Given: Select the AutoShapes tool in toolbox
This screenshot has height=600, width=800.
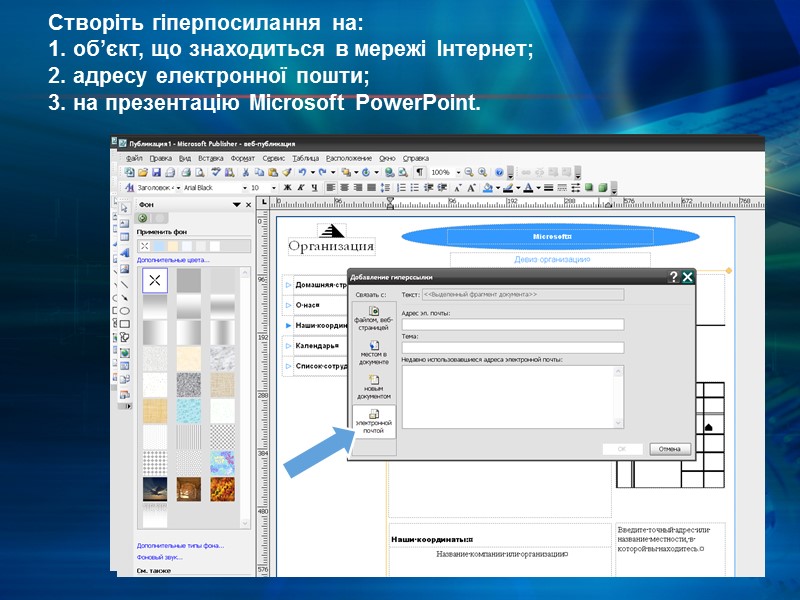Looking at the screenshot, I should tap(124, 337).
